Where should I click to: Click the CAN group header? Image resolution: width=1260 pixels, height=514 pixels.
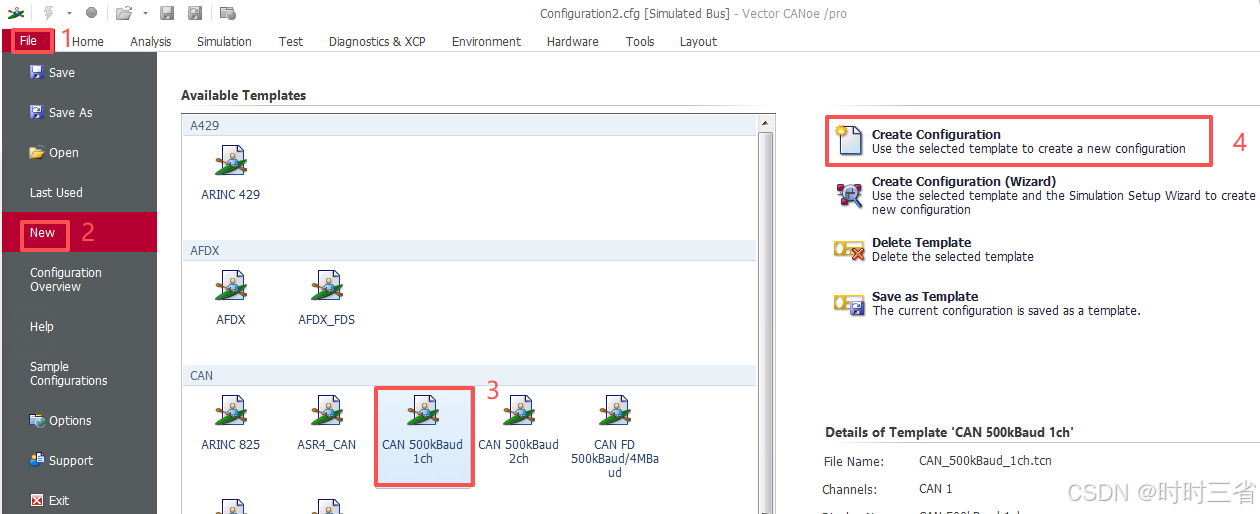click(x=470, y=376)
